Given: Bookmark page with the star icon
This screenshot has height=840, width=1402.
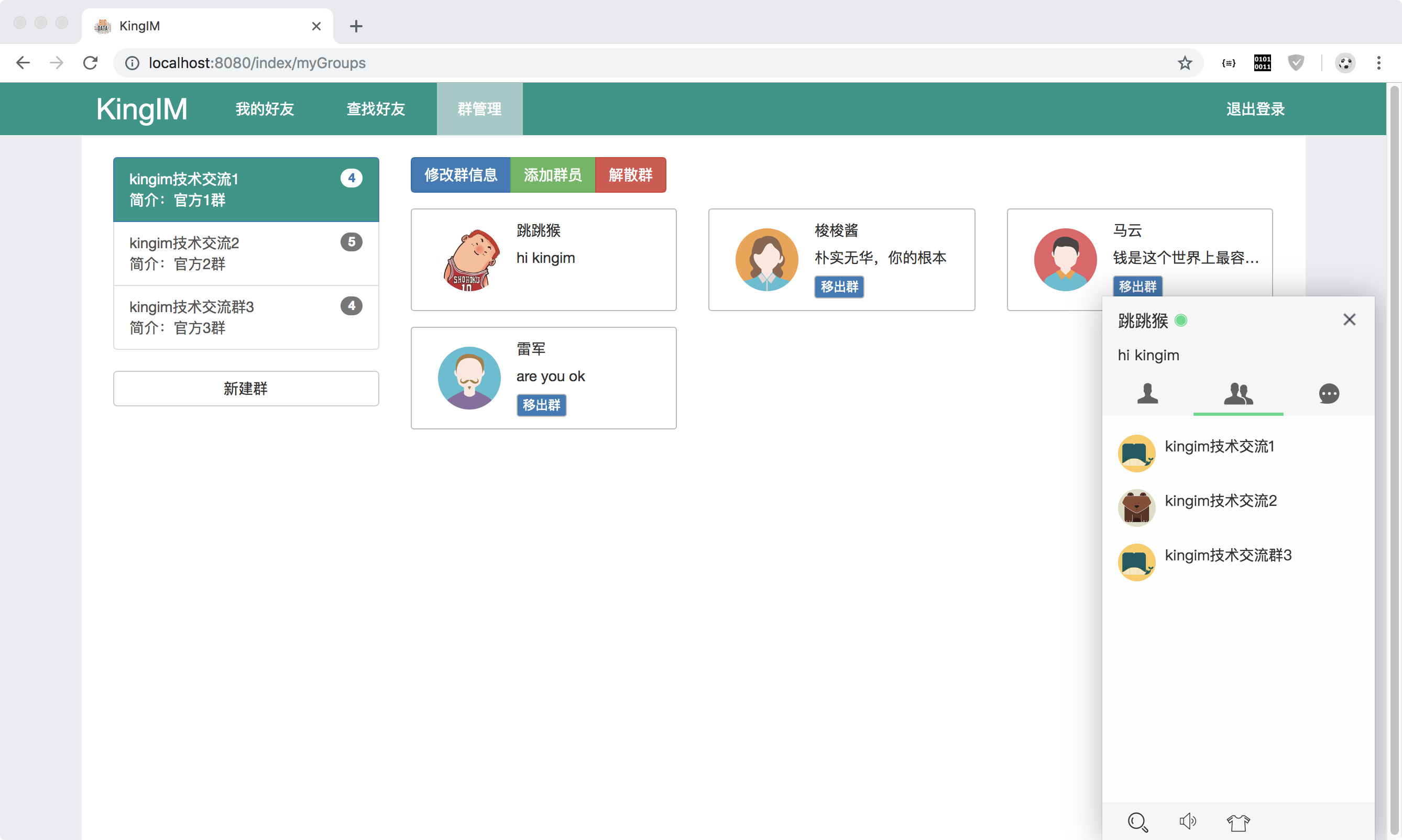Looking at the screenshot, I should [1185, 63].
